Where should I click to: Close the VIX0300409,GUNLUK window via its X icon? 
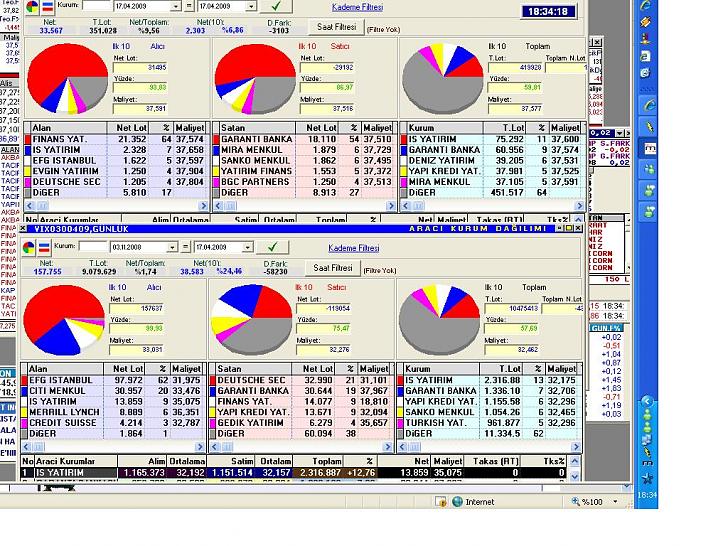click(x=24, y=228)
